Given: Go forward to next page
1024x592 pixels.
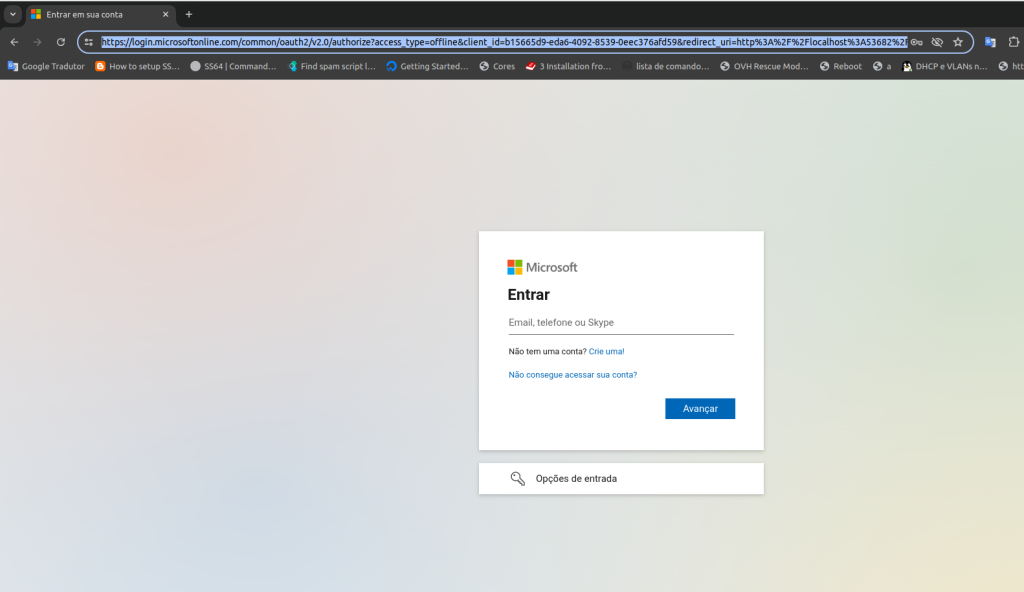Looking at the screenshot, I should click(37, 42).
